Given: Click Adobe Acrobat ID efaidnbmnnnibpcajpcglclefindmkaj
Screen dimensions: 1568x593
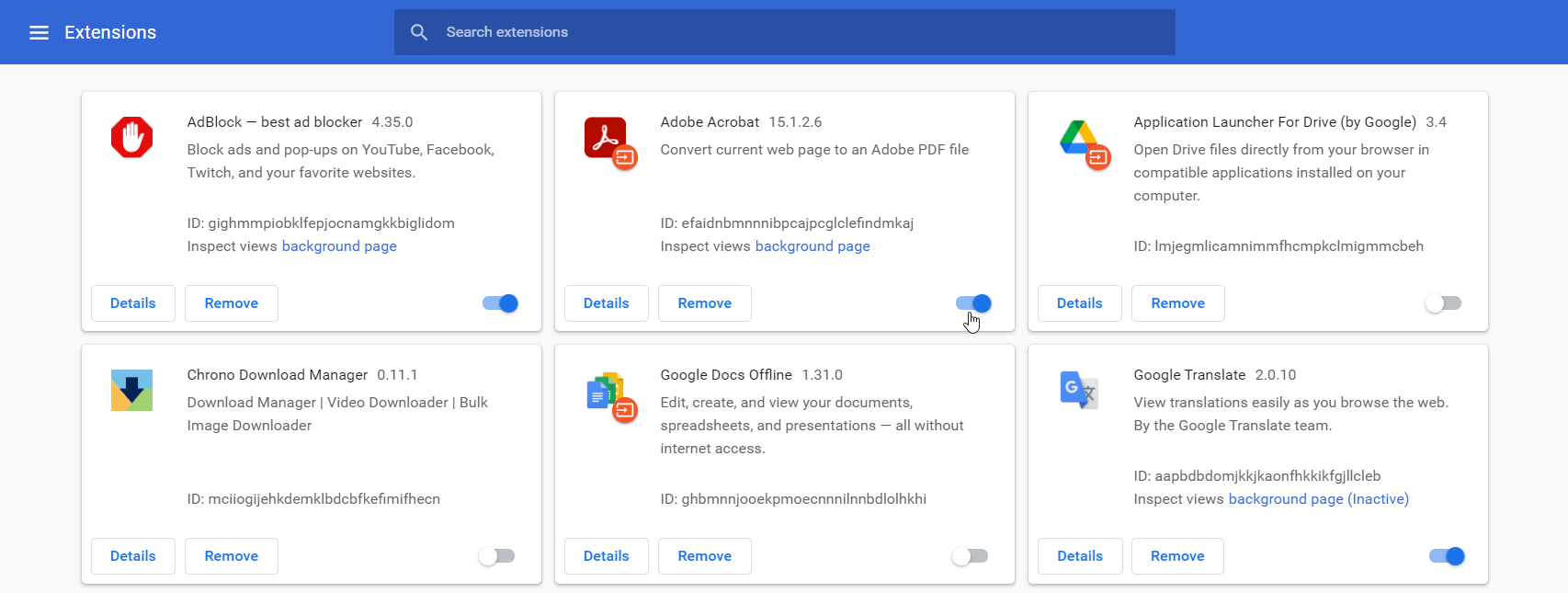Looking at the screenshot, I should (x=787, y=223).
